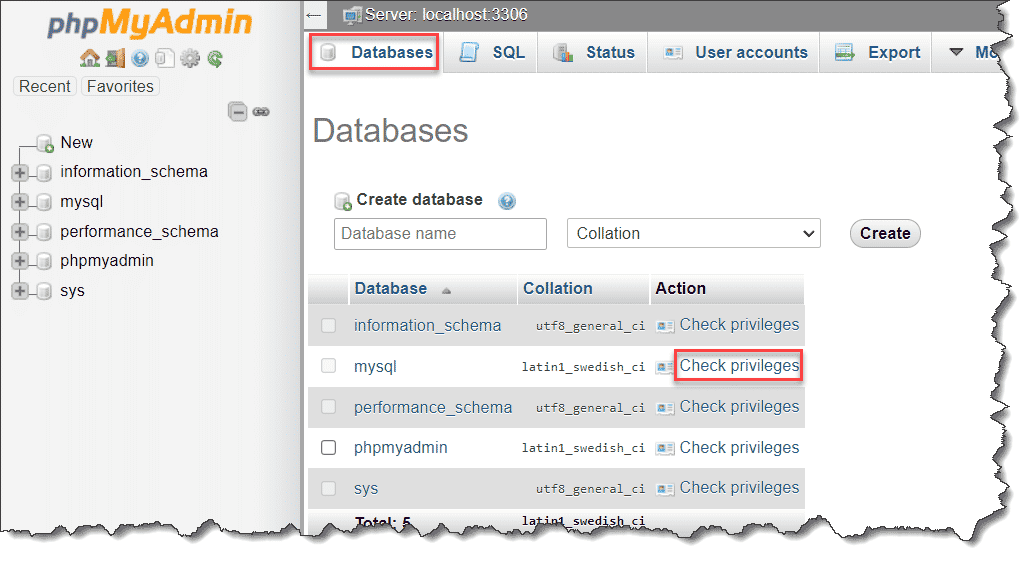The width and height of the screenshot is (1035, 562).
Task: Open the User accounts tab
Action: [x=734, y=52]
